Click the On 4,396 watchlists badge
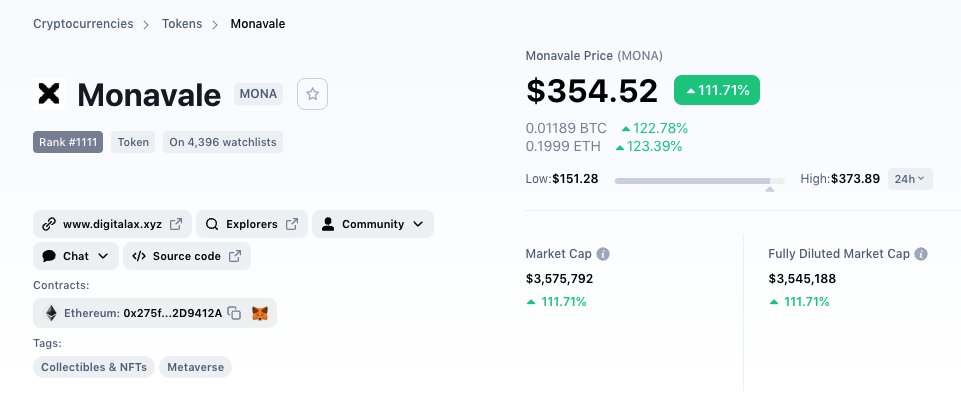This screenshot has height=398, width=961. (x=223, y=142)
